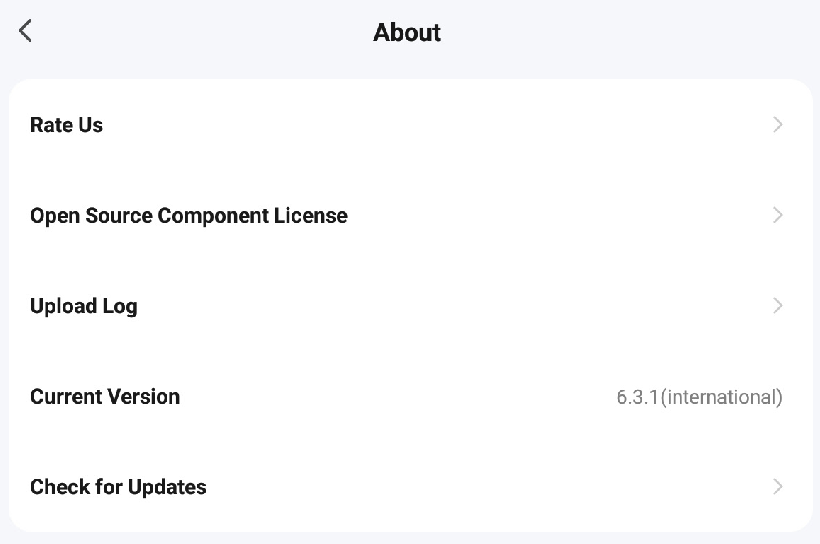Click the About page title
820x544 pixels.
tap(407, 32)
